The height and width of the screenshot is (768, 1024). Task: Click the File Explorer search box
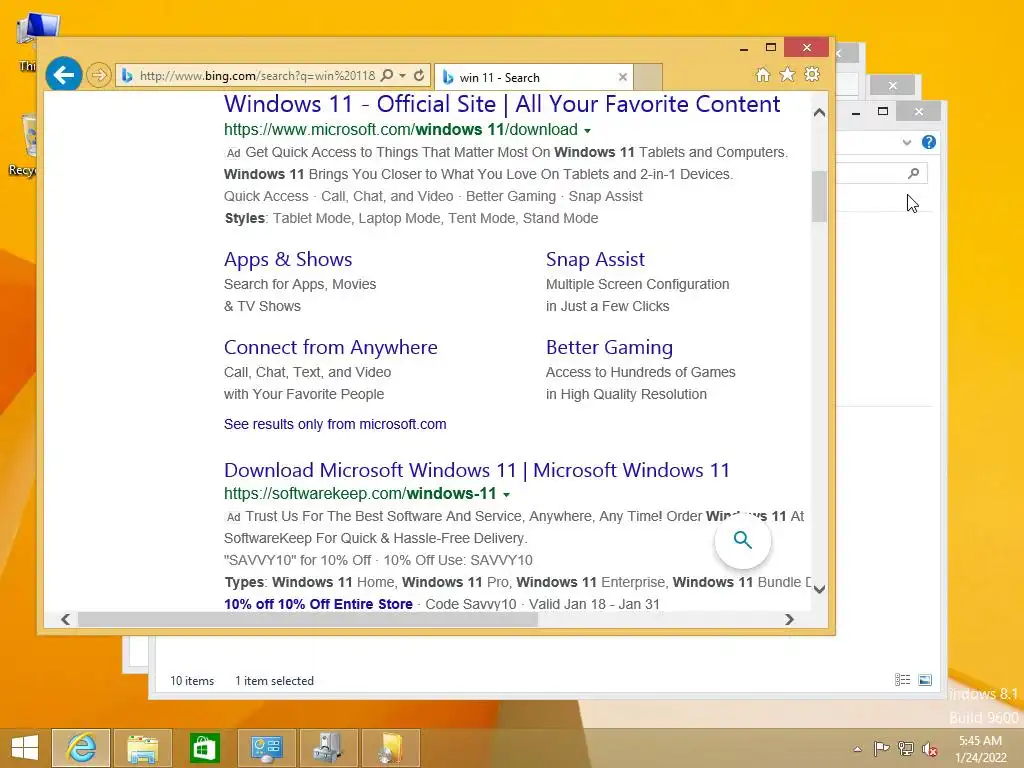(882, 173)
